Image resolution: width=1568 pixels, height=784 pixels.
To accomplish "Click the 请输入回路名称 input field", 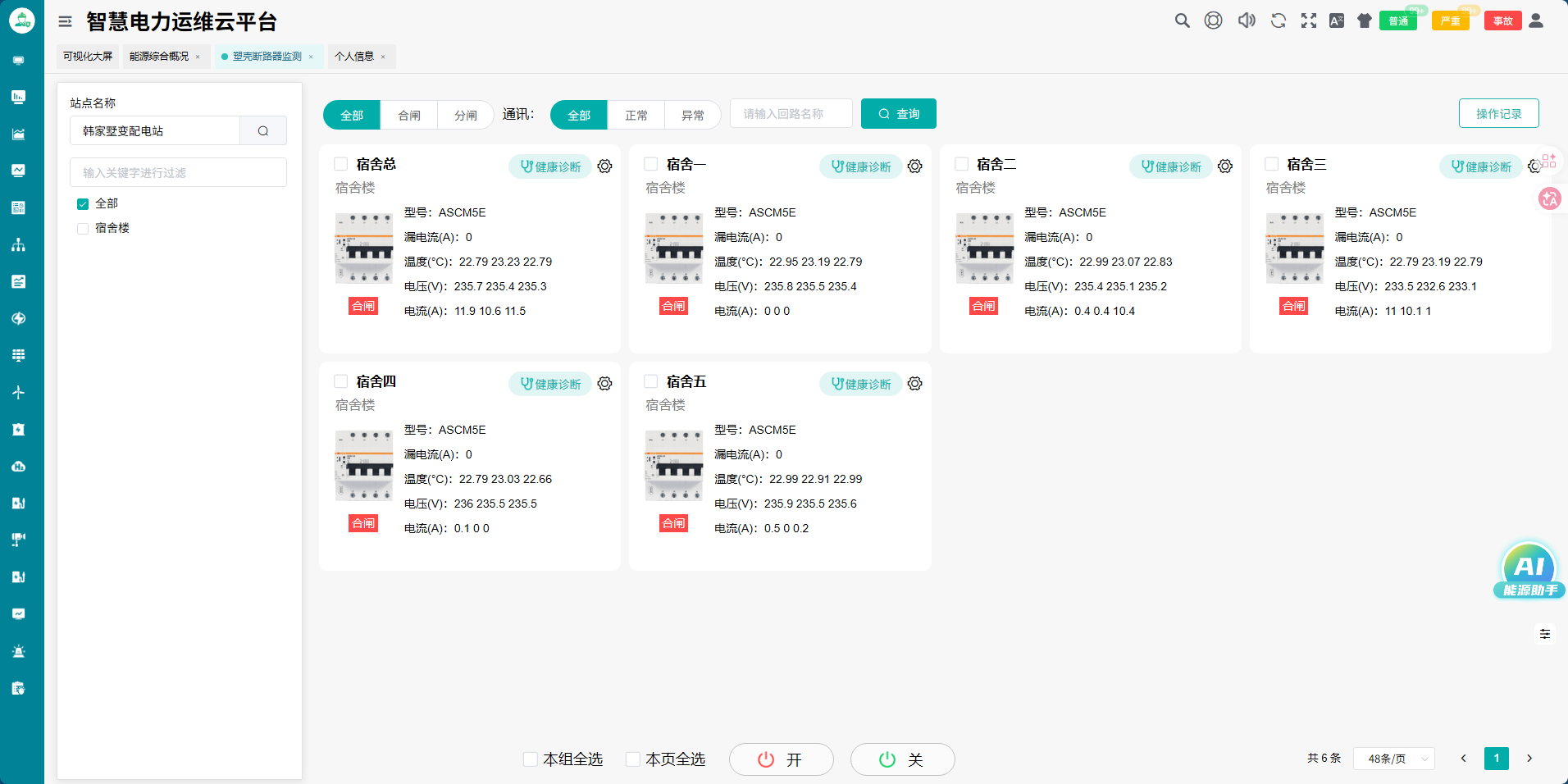I will coord(791,114).
